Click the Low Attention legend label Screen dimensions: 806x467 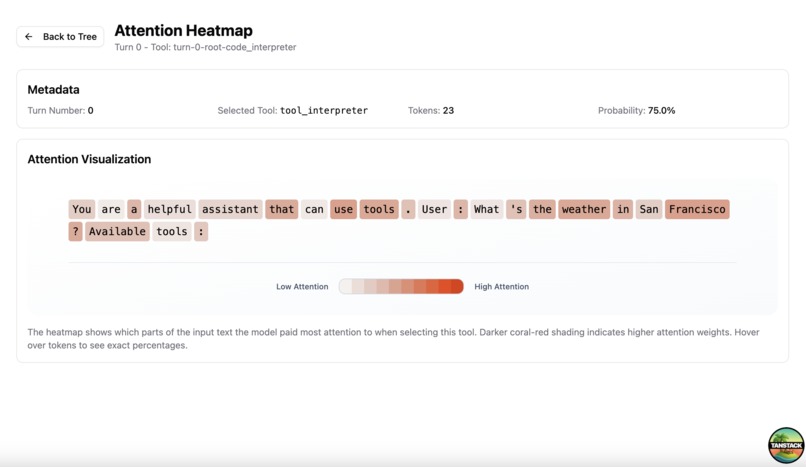click(x=302, y=287)
